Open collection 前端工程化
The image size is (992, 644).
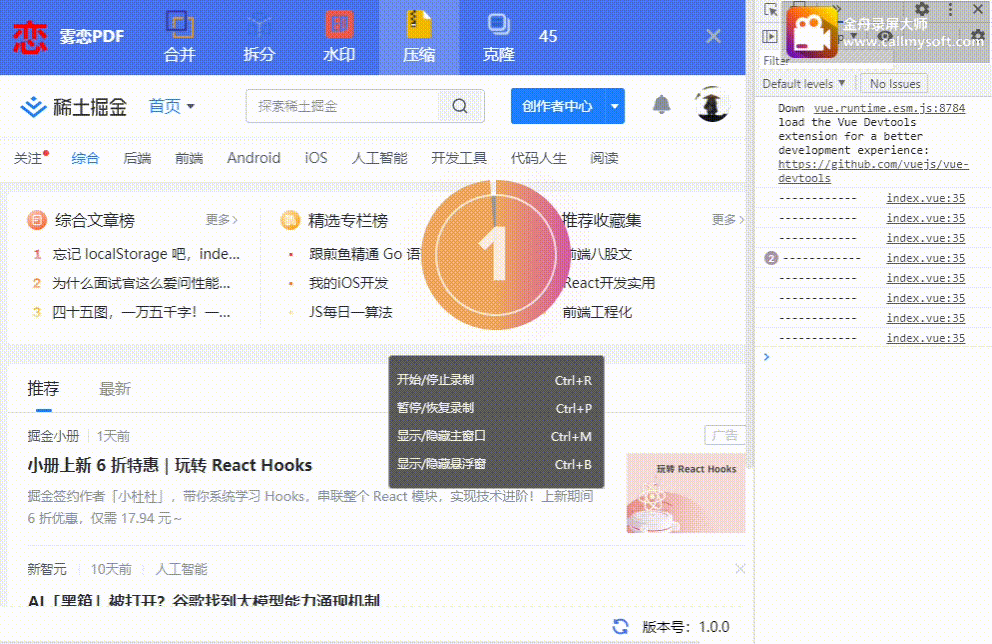pos(597,312)
